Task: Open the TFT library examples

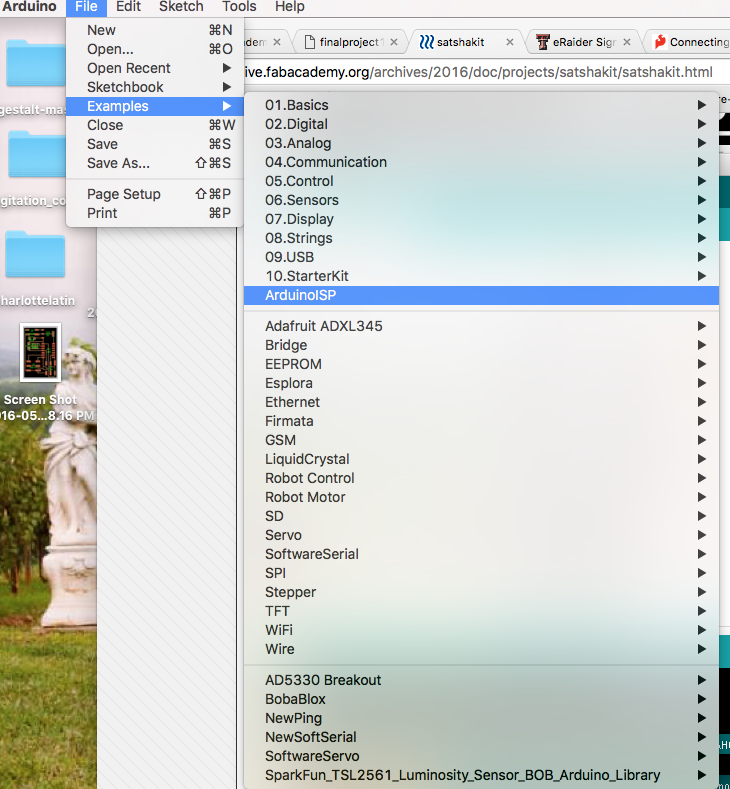Action: [x=481, y=611]
